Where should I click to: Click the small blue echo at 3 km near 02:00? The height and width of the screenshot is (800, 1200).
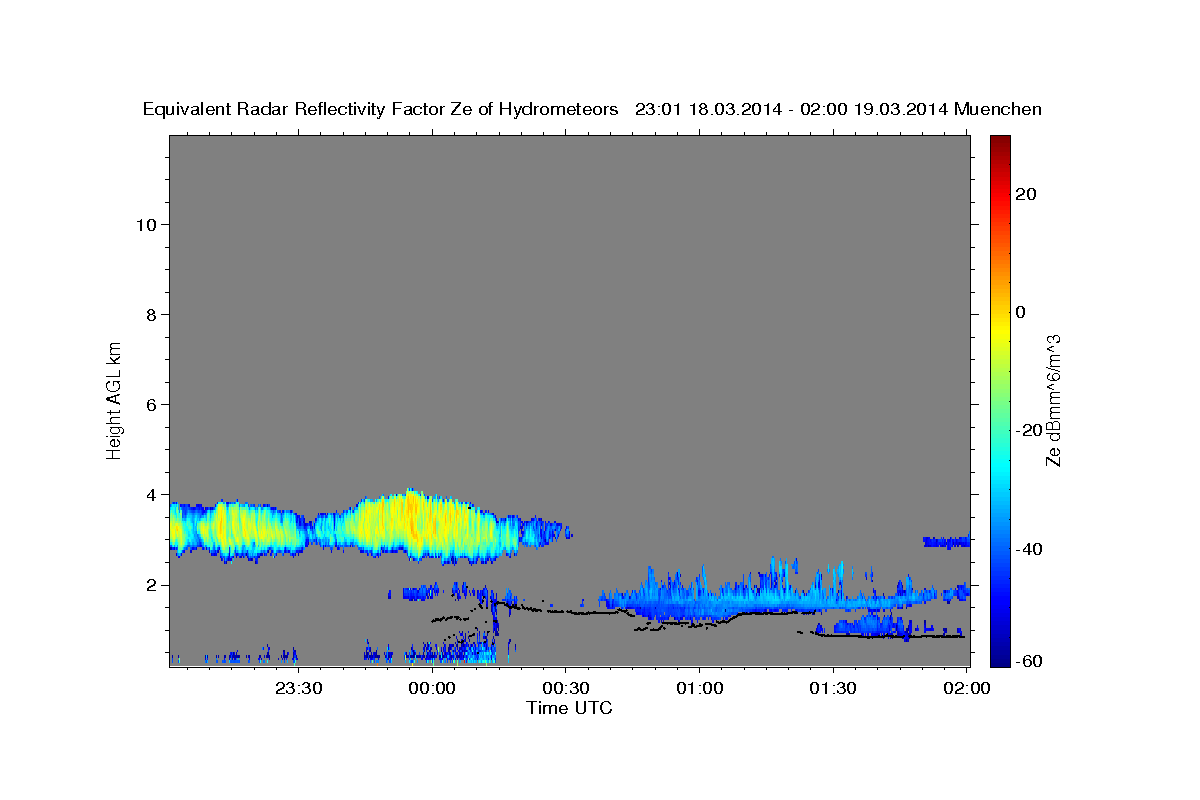pos(946,541)
